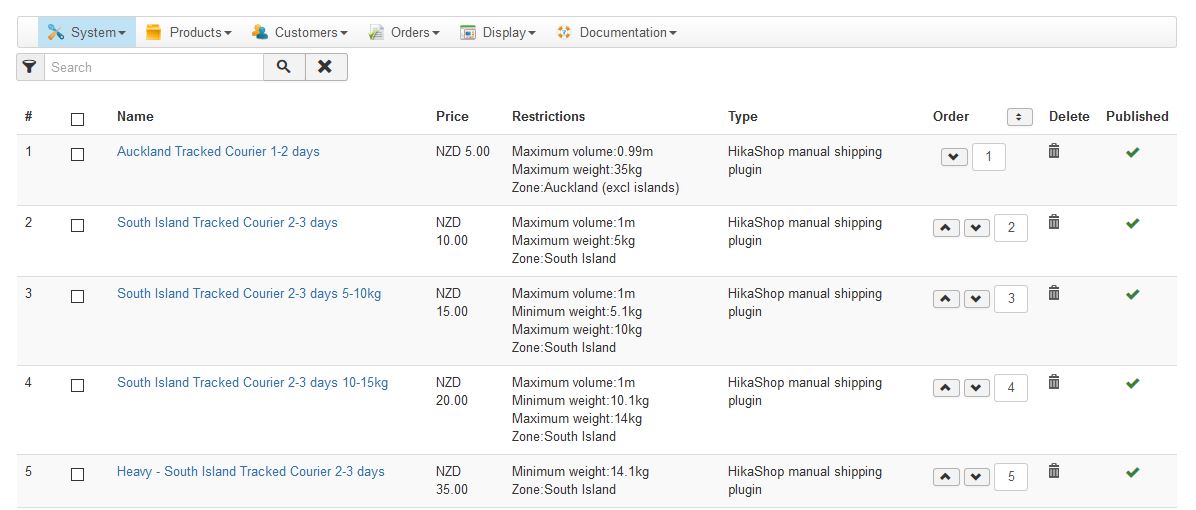Image resolution: width=1196 pixels, height=510 pixels.
Task: Click the filter funnel icon
Action: tap(30, 67)
